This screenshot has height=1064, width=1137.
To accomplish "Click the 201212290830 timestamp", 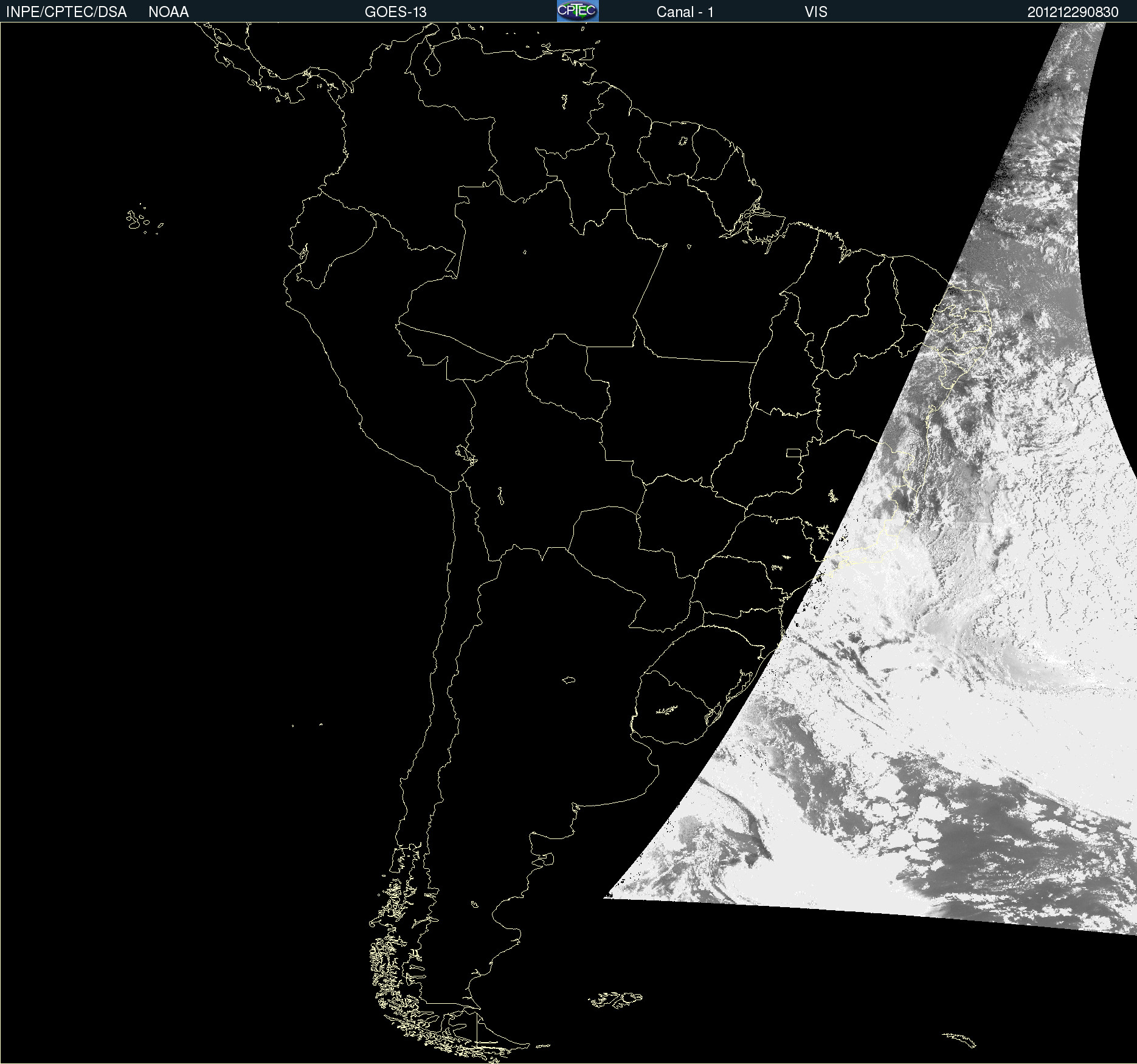I will point(1073,12).
